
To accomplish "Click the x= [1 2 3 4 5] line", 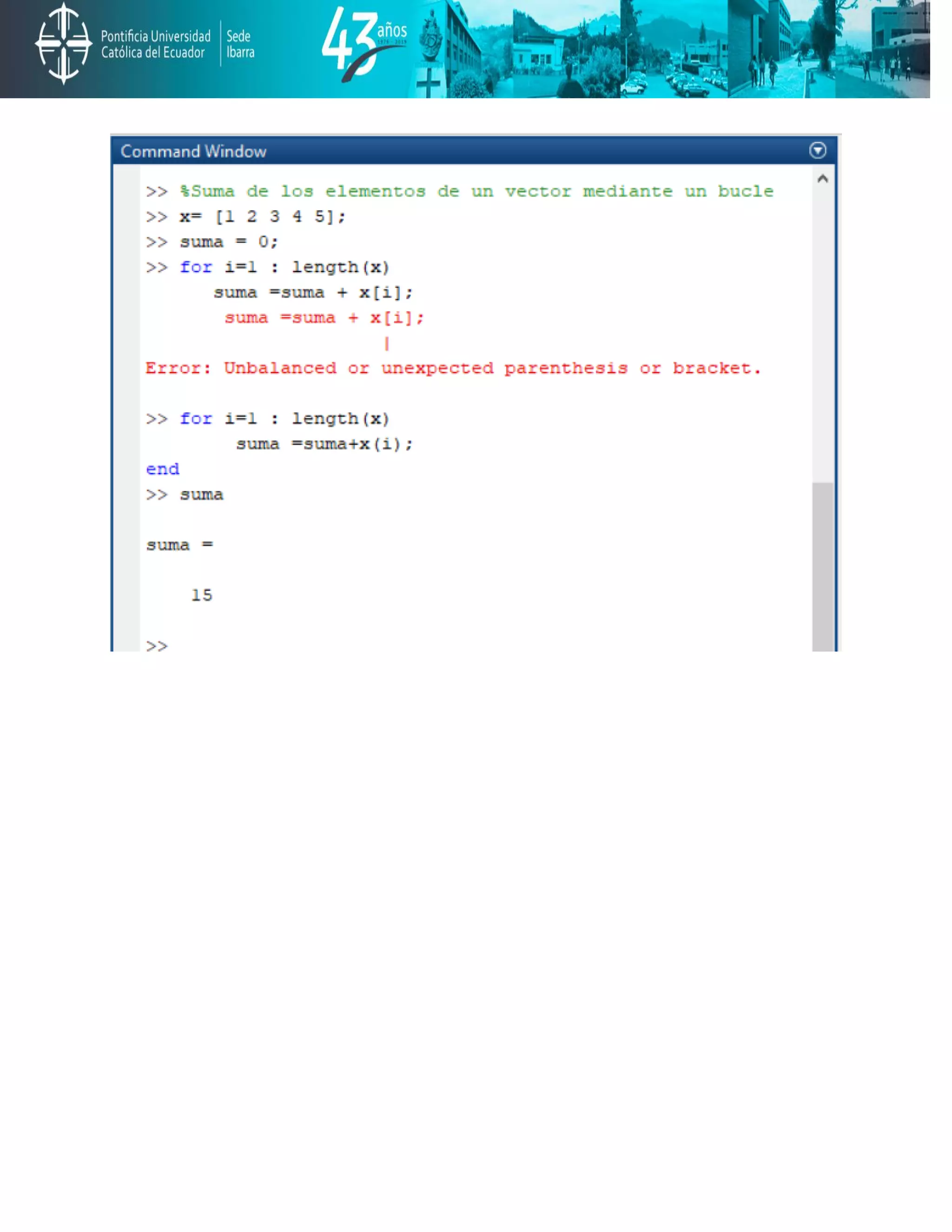I will pos(262,217).
